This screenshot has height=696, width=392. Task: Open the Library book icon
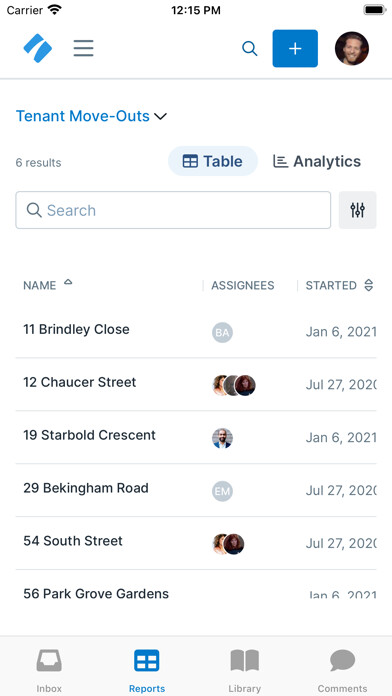(245, 661)
